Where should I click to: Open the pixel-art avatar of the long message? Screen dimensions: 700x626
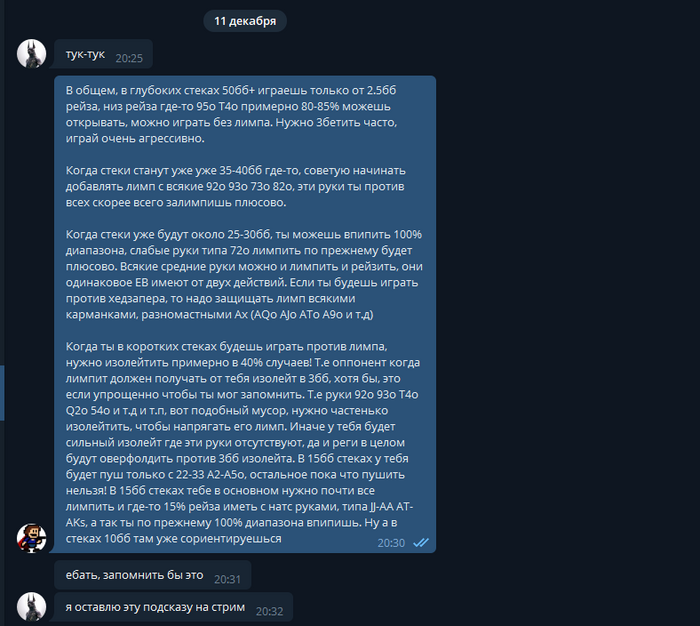tap(31, 538)
